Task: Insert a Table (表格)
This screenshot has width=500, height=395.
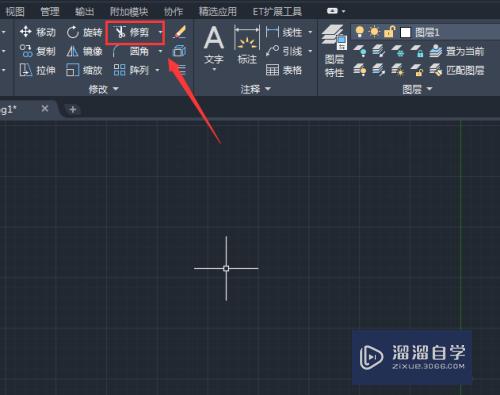Action: click(x=284, y=70)
